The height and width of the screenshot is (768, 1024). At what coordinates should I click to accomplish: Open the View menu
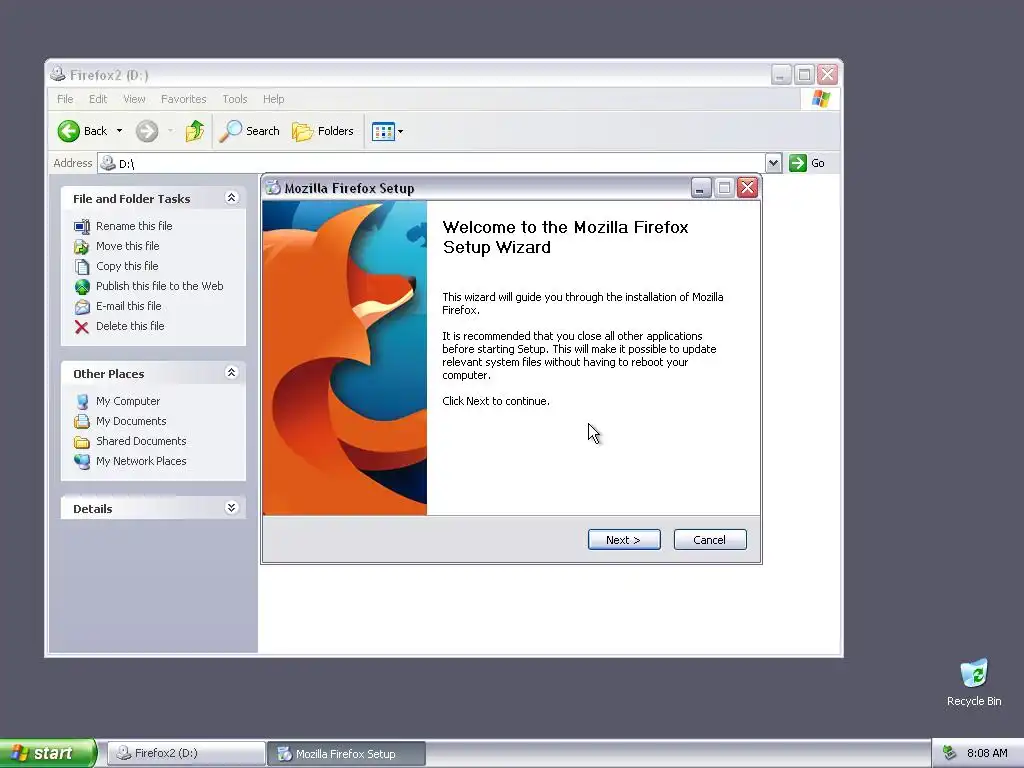(134, 99)
